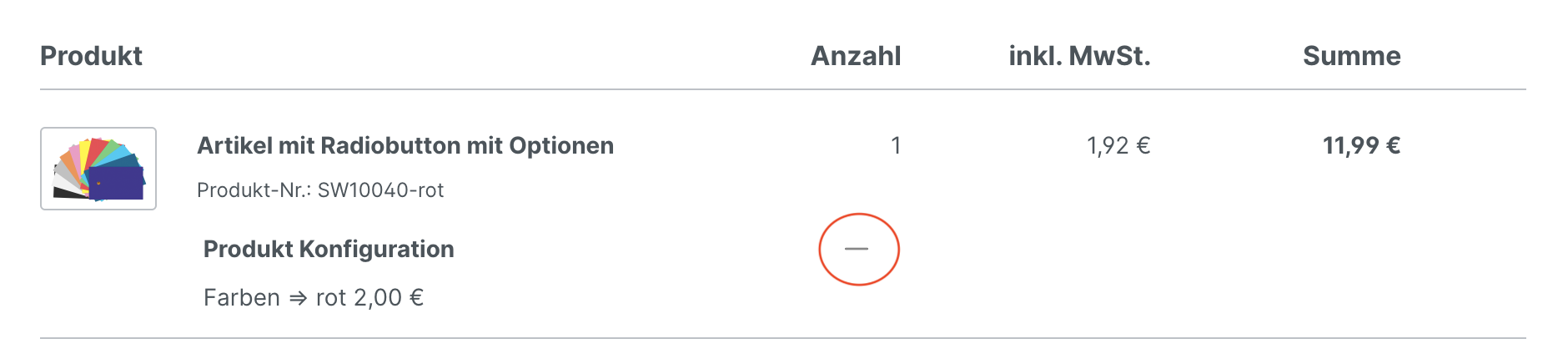This screenshot has height=359, width=1568.
Task: Click the quantity value 1
Action: click(896, 146)
